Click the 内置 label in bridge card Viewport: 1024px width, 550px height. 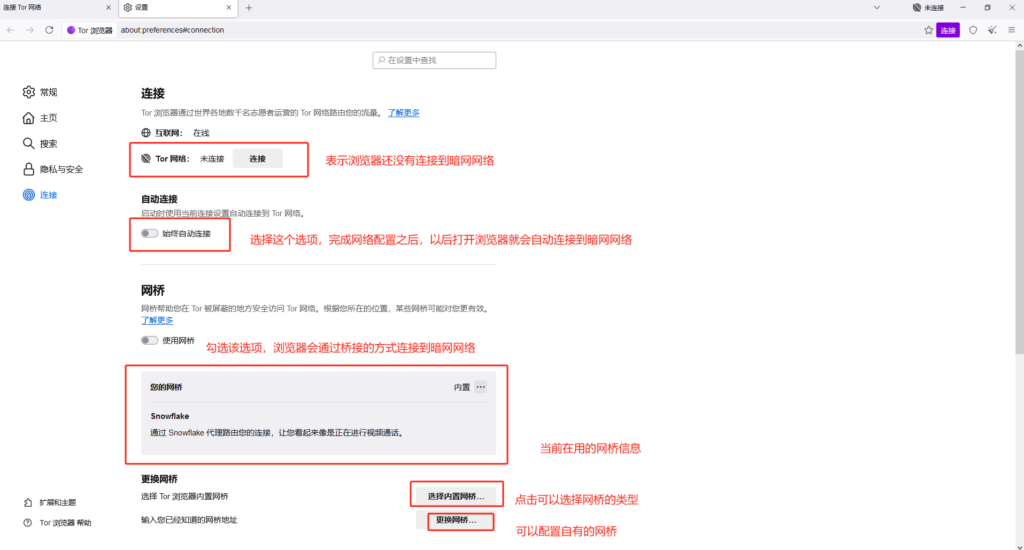click(462, 387)
